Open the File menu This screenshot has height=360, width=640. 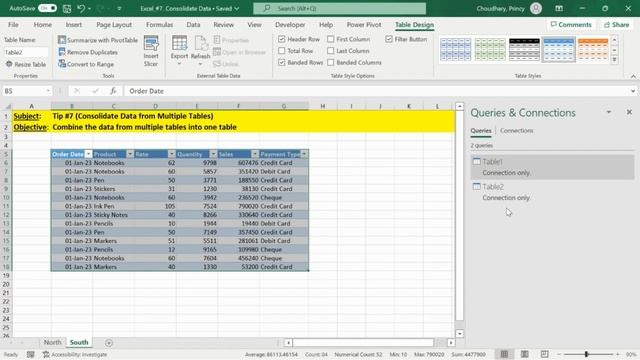(x=13, y=24)
